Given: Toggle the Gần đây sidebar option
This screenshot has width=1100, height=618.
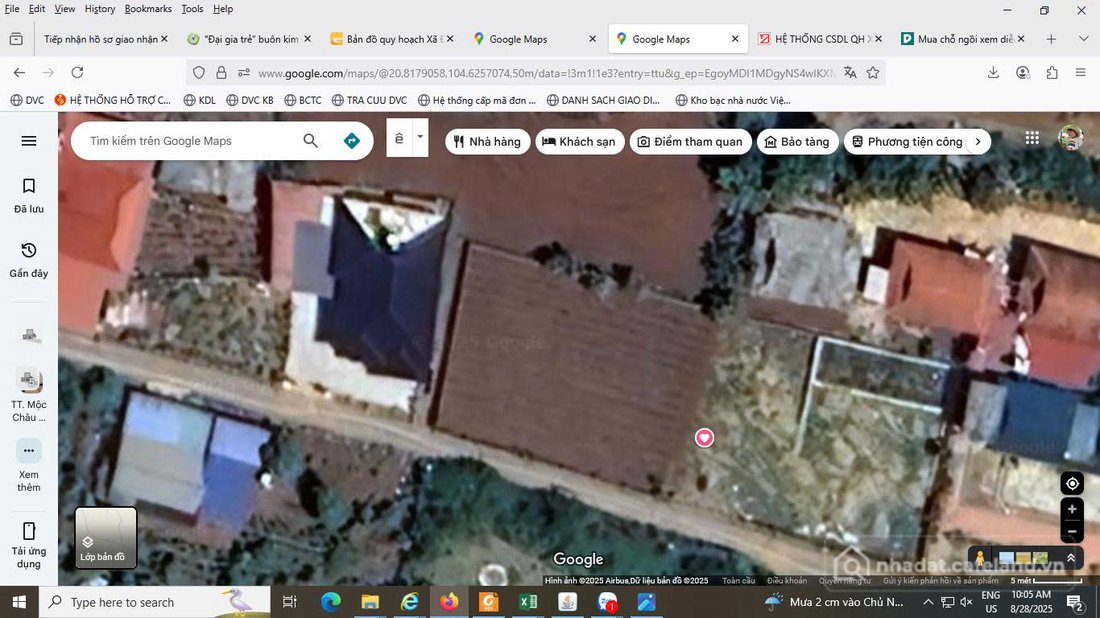Looking at the screenshot, I should 27,258.
